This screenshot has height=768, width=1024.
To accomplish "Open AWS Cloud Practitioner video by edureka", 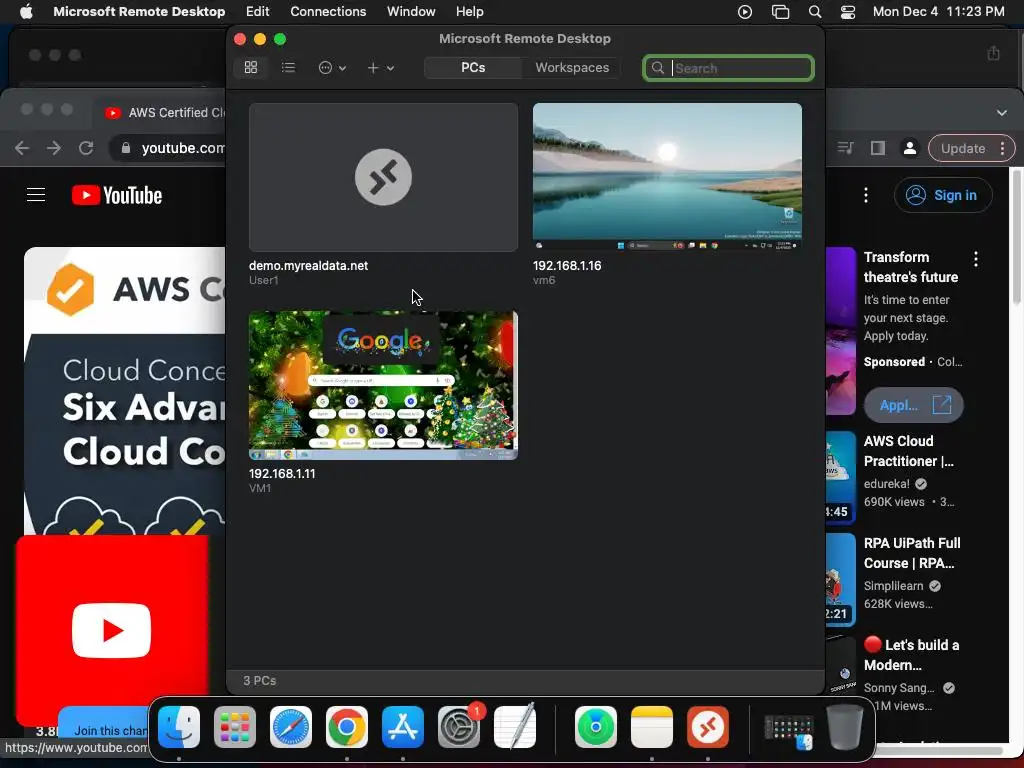I will coord(908,451).
